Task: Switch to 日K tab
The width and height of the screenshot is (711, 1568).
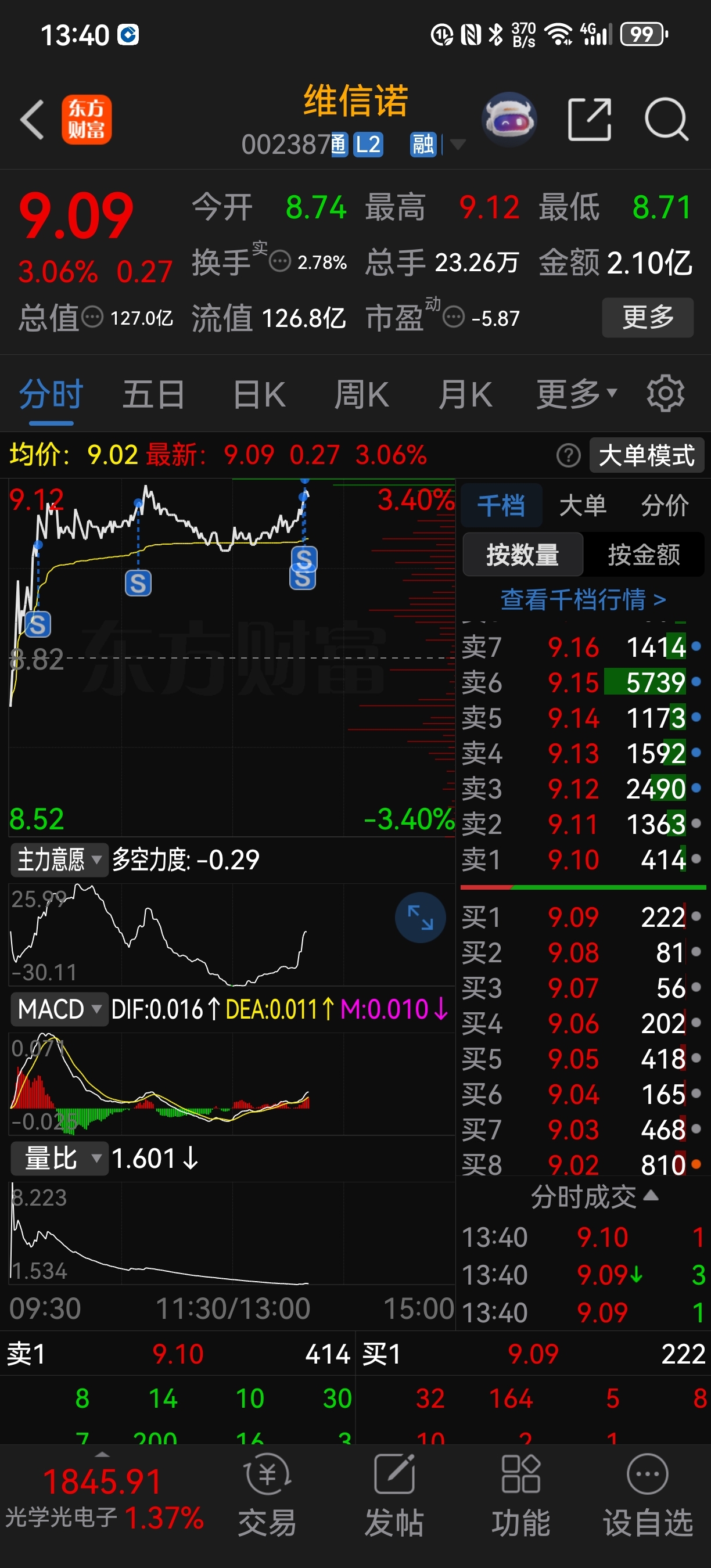Action: pos(260,394)
